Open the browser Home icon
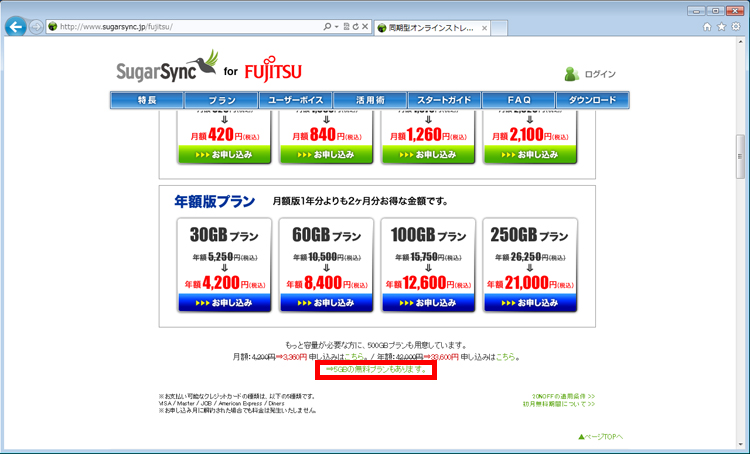 (707, 27)
